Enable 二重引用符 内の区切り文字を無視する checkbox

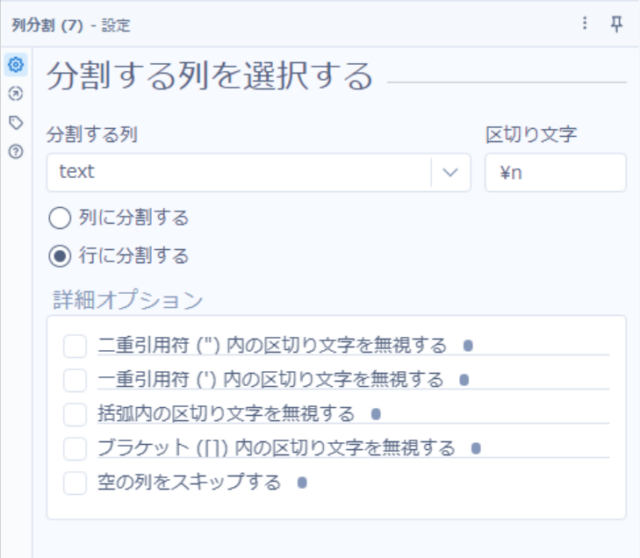tap(75, 346)
